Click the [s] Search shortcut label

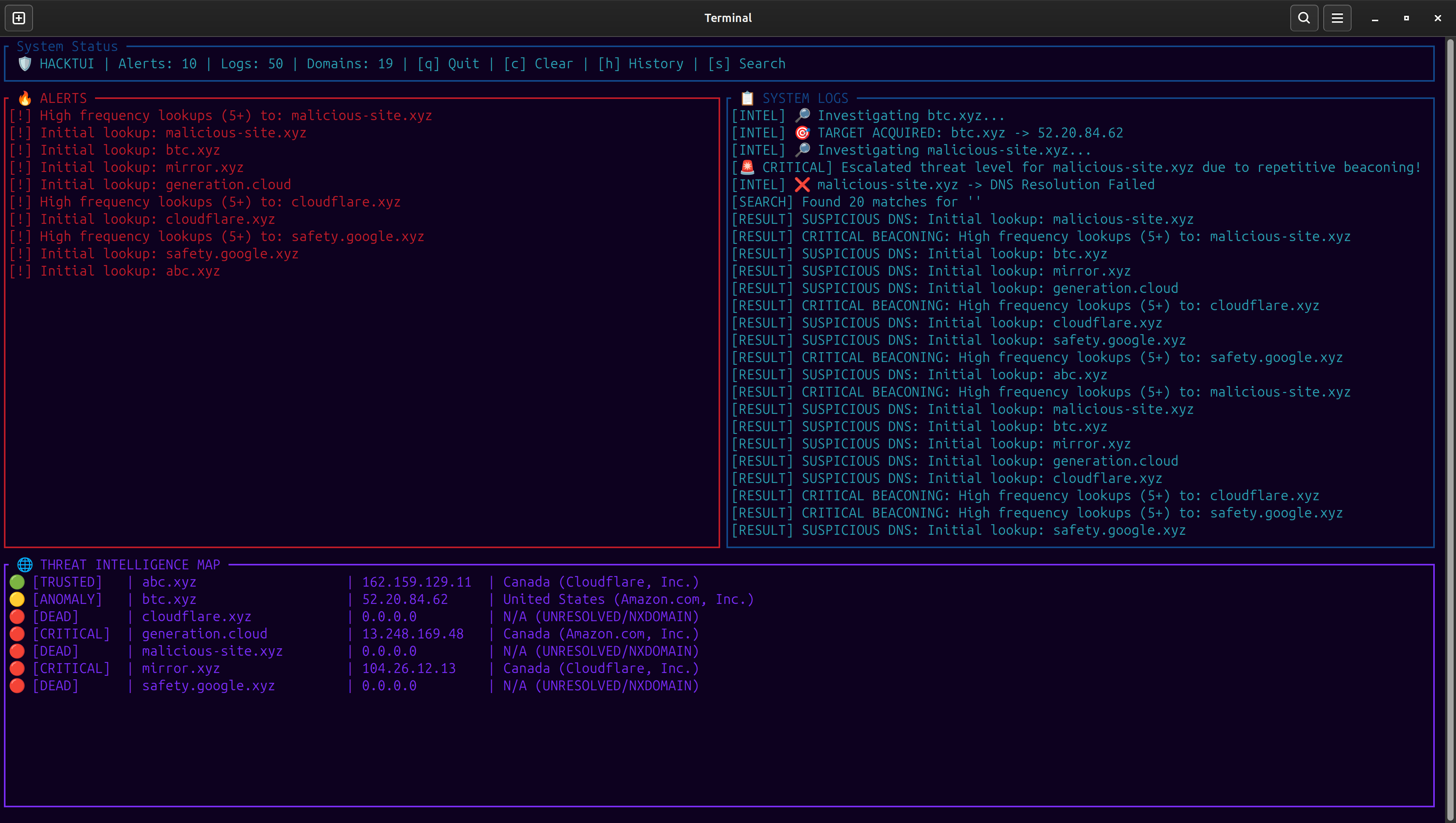[747, 64]
